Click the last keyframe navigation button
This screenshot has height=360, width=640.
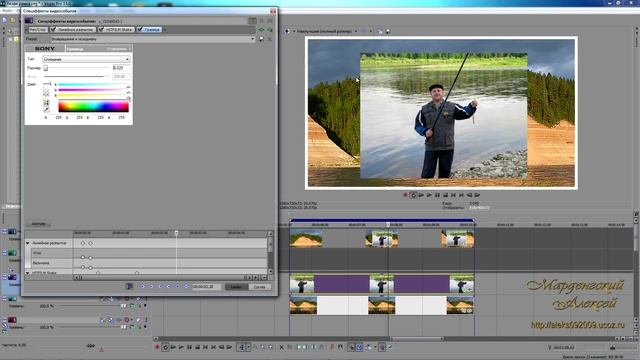coord(186,287)
